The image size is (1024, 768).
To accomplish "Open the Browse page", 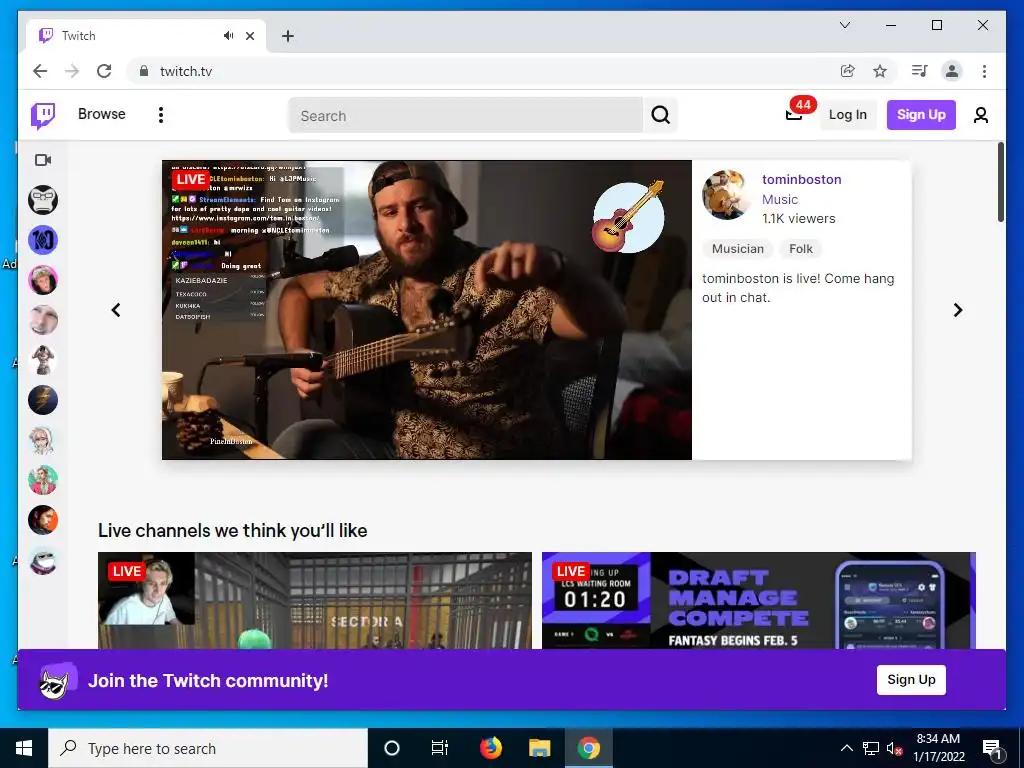I will coord(101,114).
